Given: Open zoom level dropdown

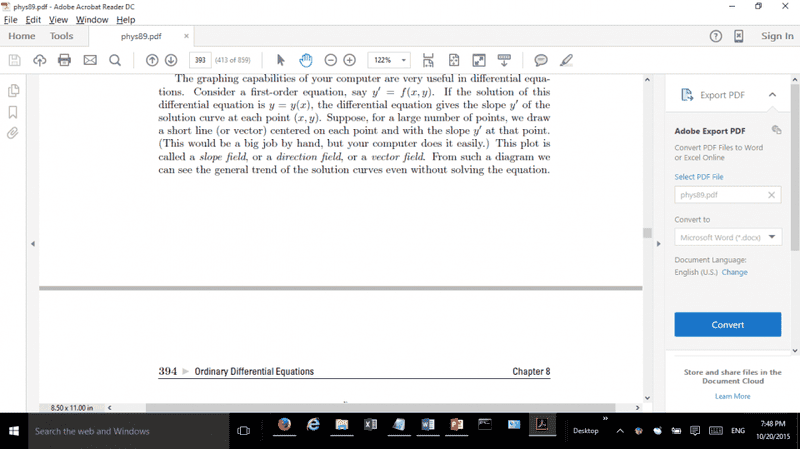Looking at the screenshot, I should tap(404, 60).
